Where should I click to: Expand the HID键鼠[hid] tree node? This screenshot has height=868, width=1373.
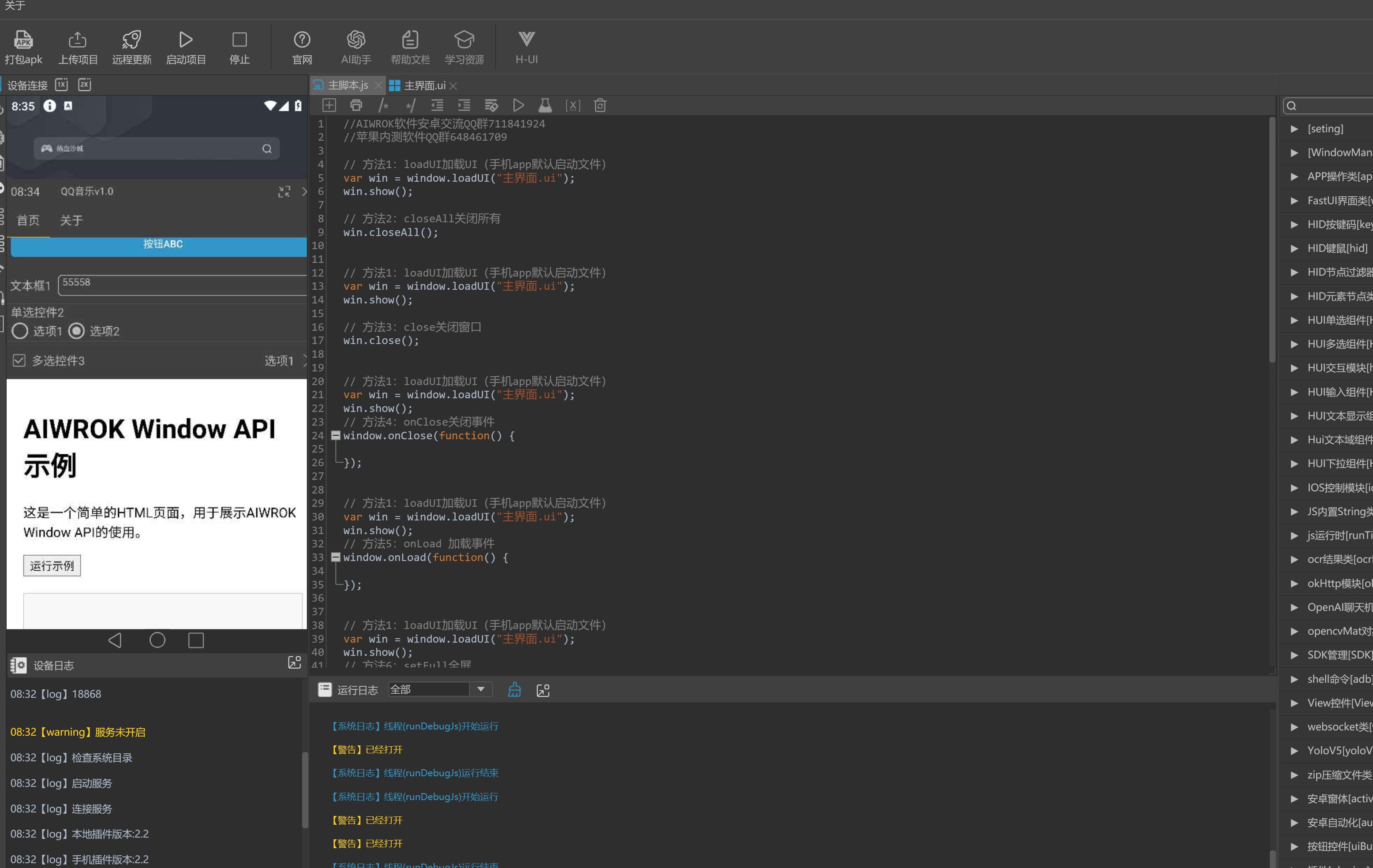point(1294,248)
